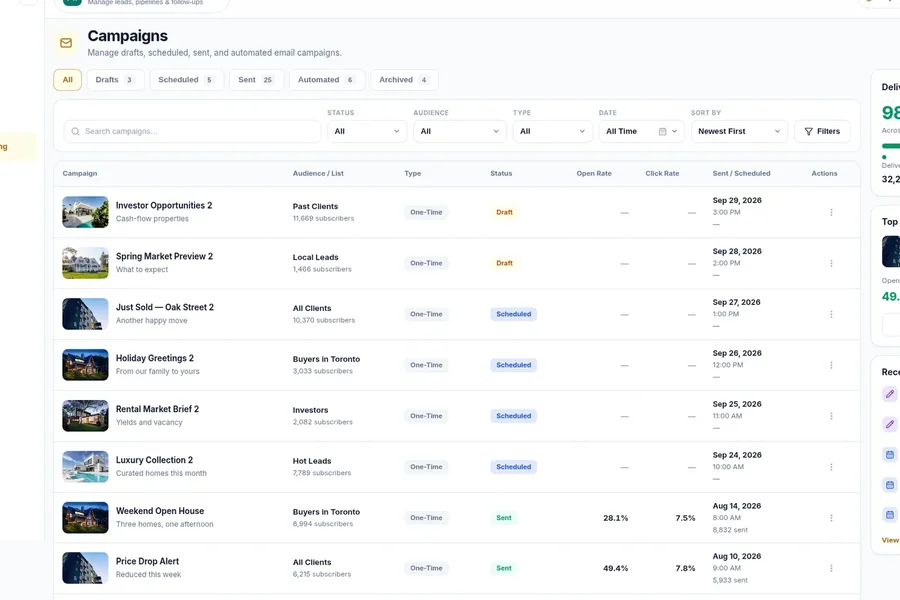Image resolution: width=900 pixels, height=600 pixels.
Task: Open the Just Sold — Oak Street 2 campaign
Action: 165,307
